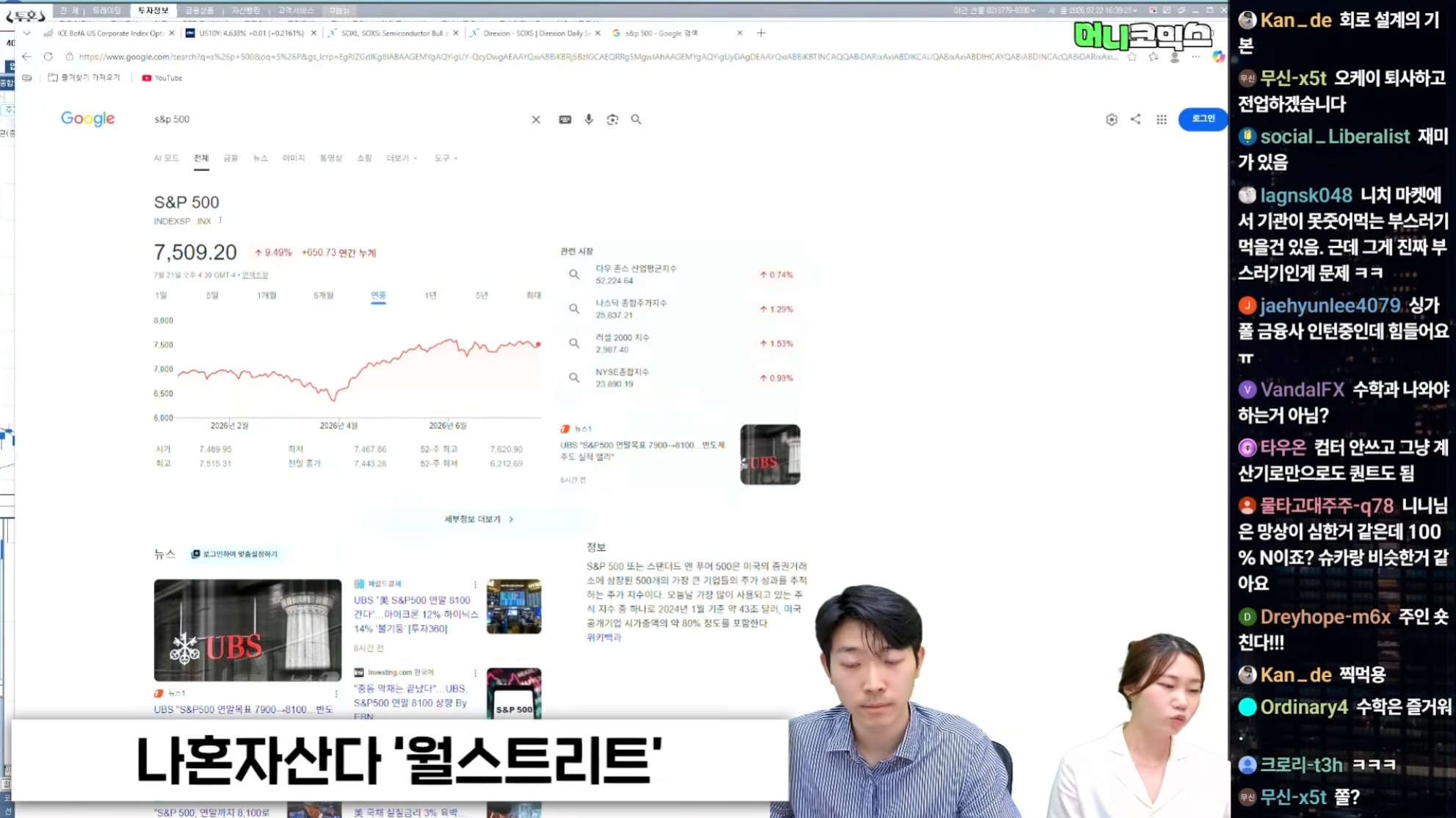Expand 세부정보 더보기 details
The height and width of the screenshot is (818, 1456).
(479, 519)
